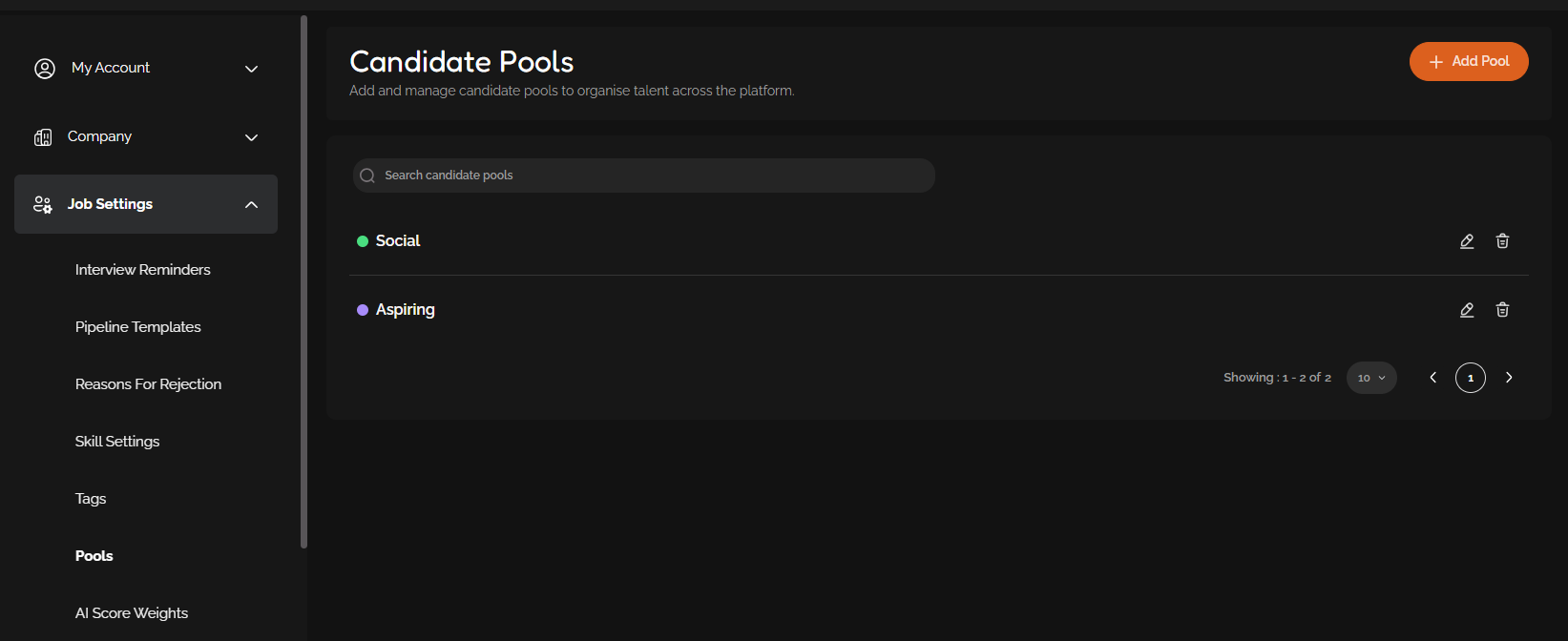The height and width of the screenshot is (641, 1568).
Task: Select page 1 in pagination
Action: pos(1471,378)
